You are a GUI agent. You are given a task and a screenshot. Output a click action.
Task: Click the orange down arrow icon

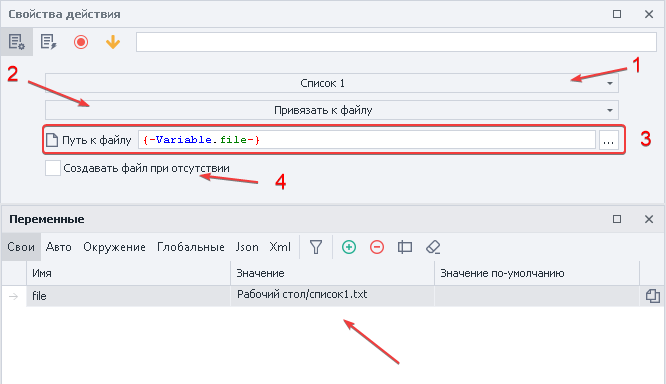[x=113, y=42]
